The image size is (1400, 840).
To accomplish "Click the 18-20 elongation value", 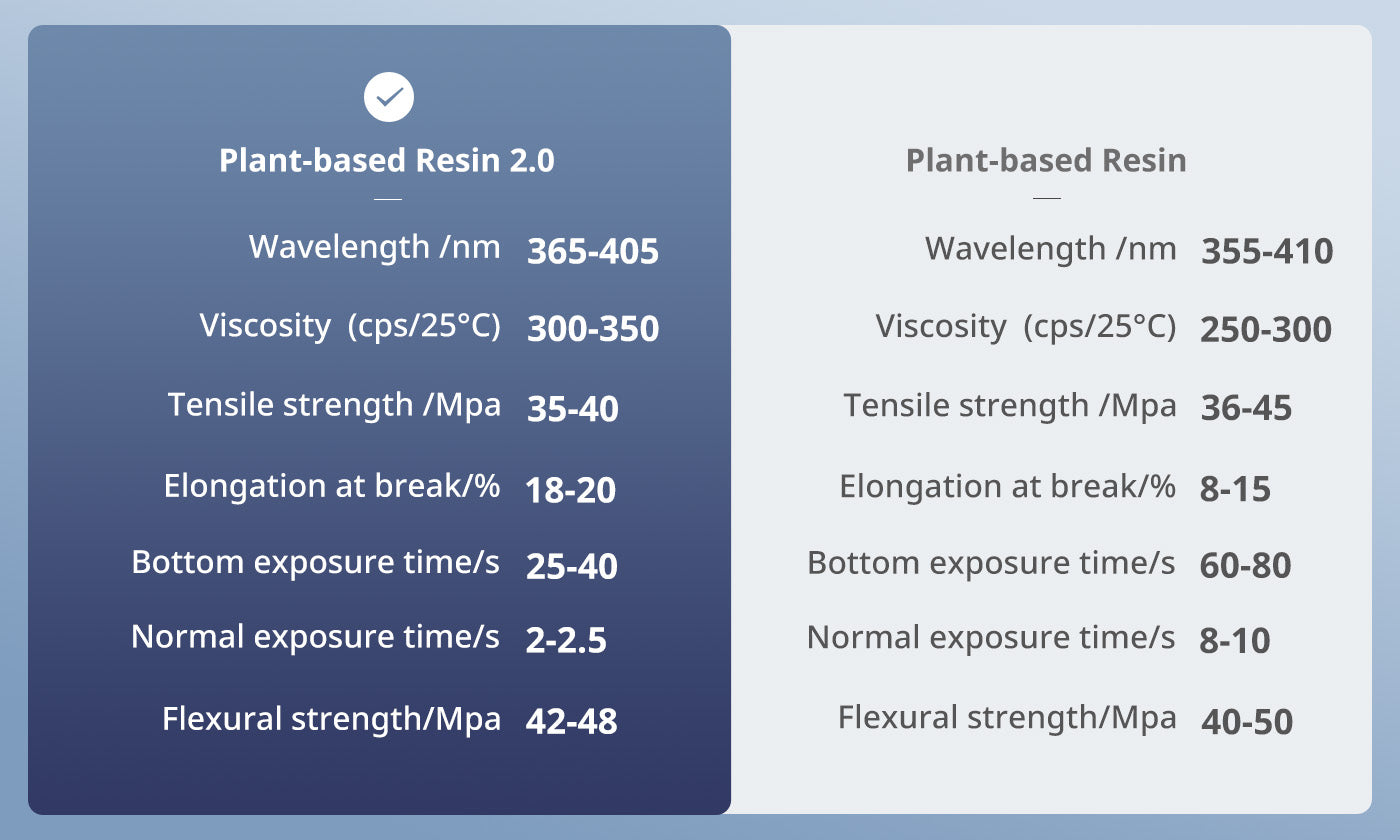I will [570, 490].
